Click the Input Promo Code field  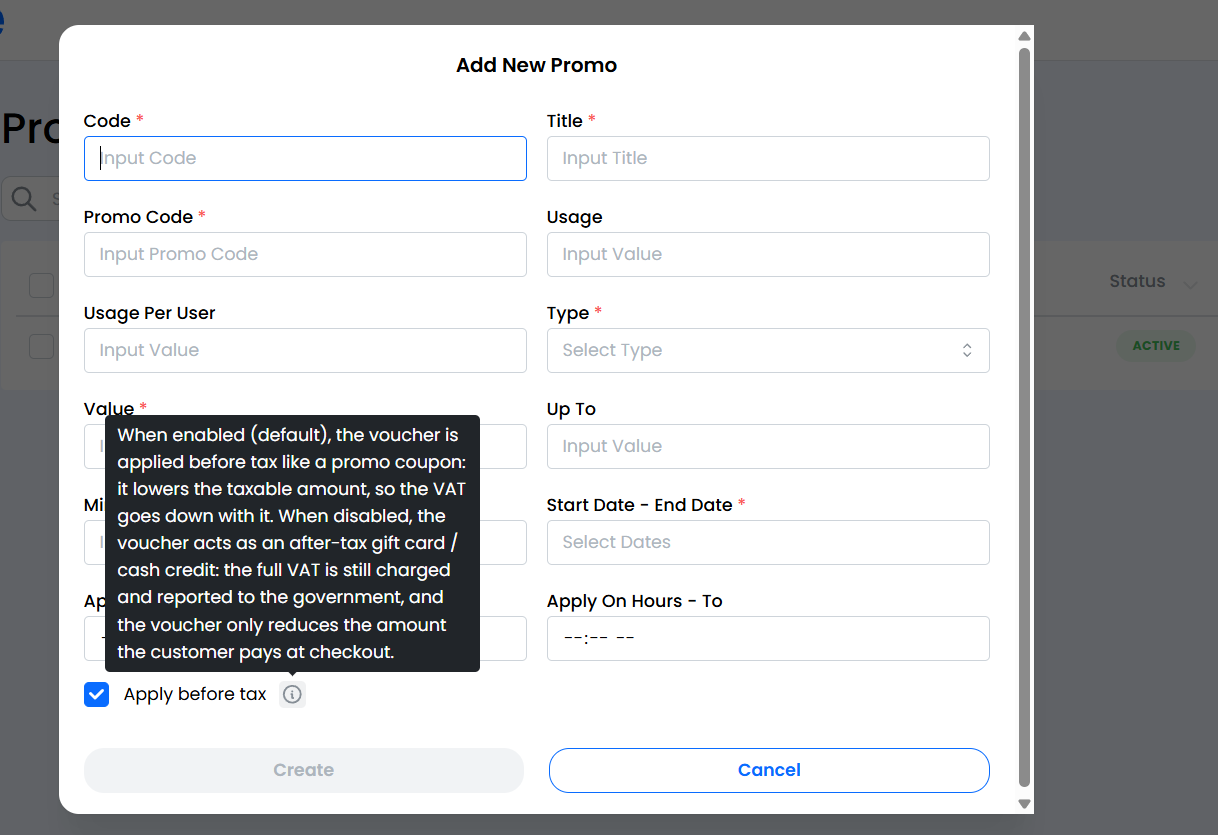coord(305,254)
